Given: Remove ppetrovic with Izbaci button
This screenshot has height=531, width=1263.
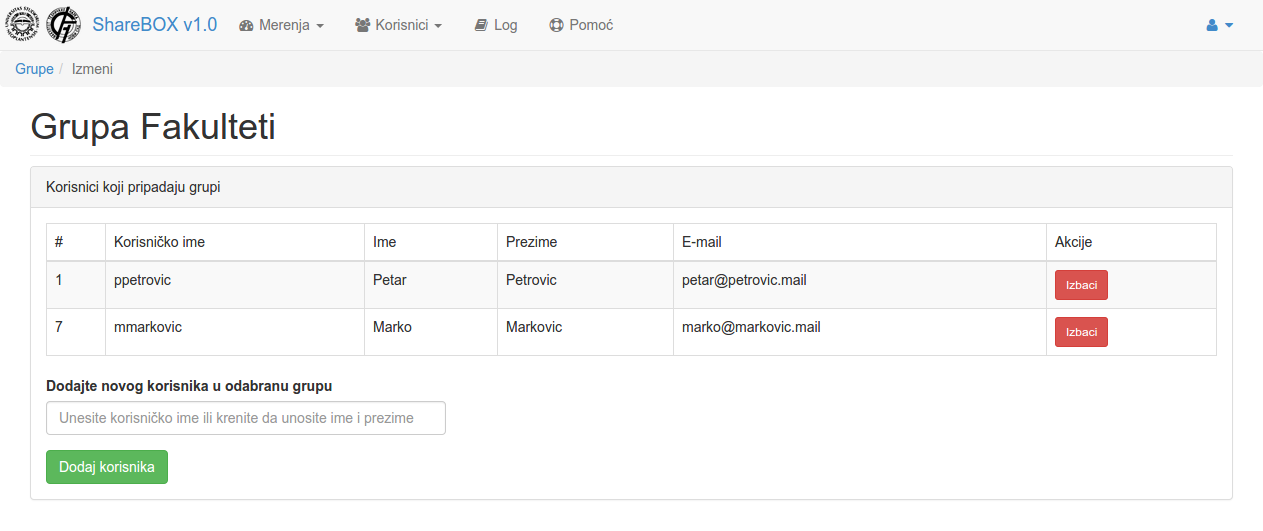Looking at the screenshot, I should coord(1081,285).
